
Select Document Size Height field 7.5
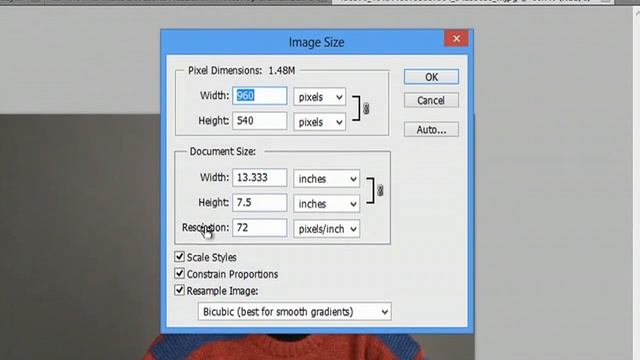[x=260, y=203]
